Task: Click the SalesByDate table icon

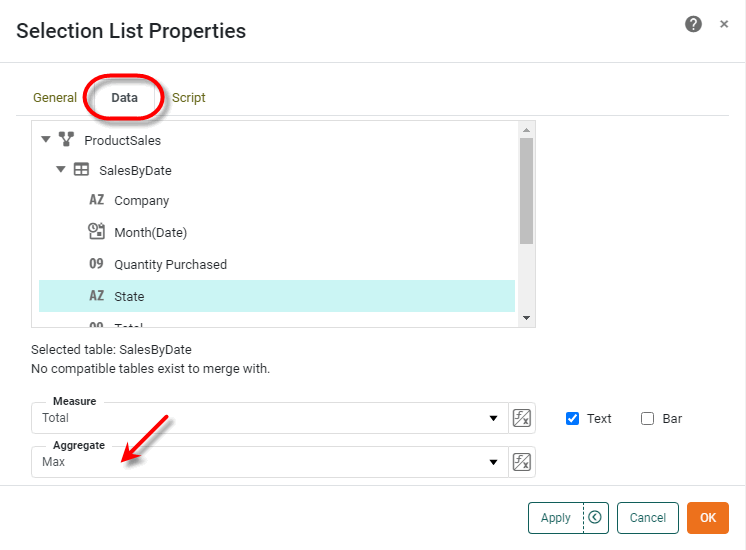Action: click(x=81, y=169)
